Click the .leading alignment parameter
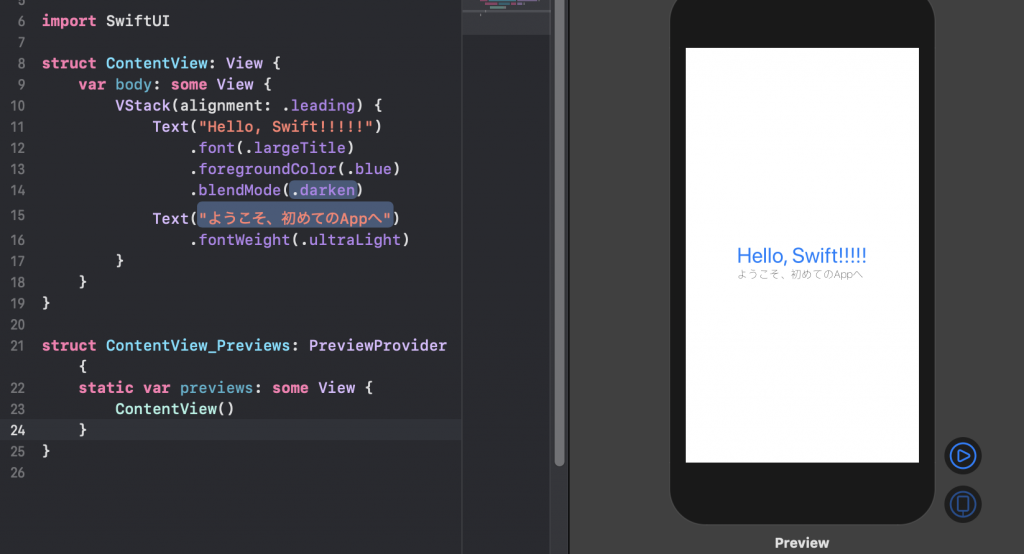Screen dimensions: 1024x554 [x=318, y=106]
